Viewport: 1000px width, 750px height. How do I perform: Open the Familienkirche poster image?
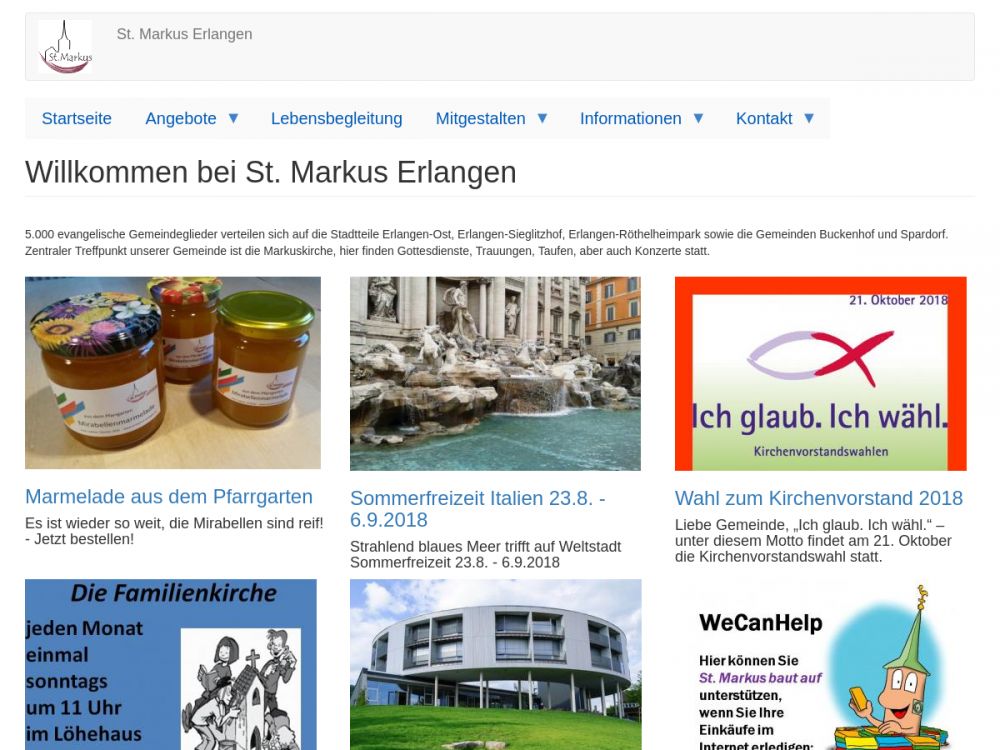(170, 664)
